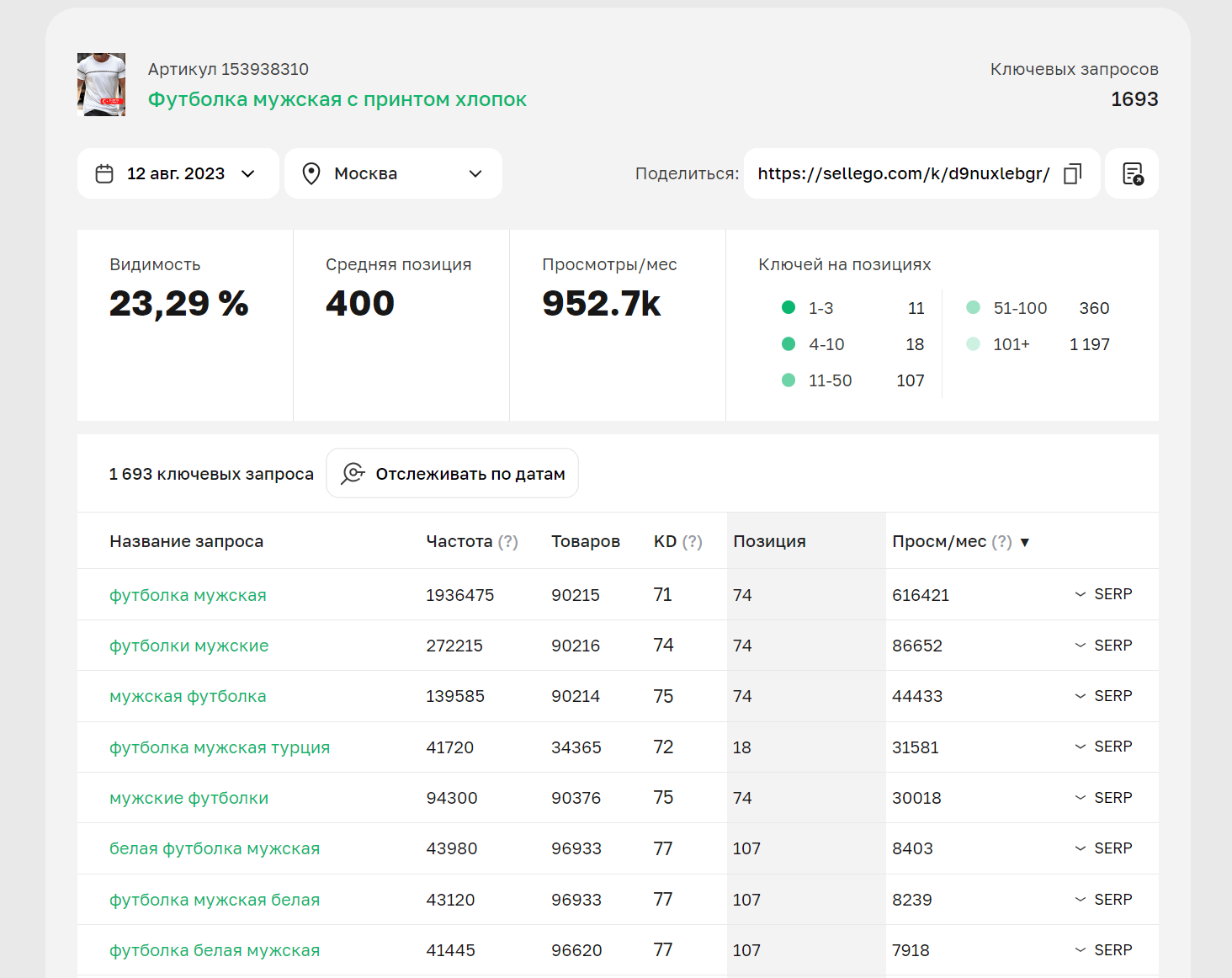
Task: Click the calendar icon in date selector
Action: point(104,174)
